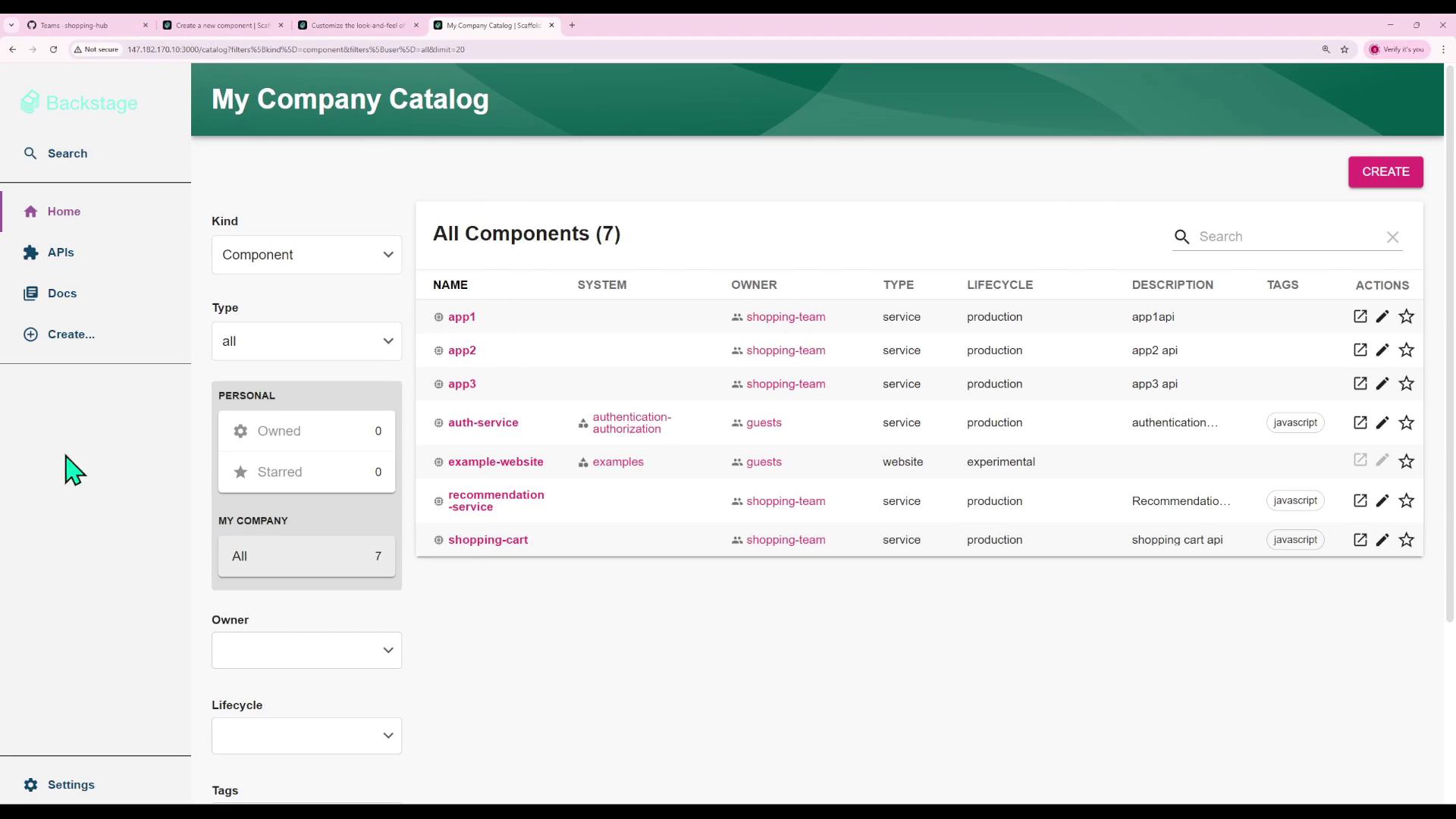Bookmark this page with star icon
Screen dimensions: 1456x819
point(1345,49)
